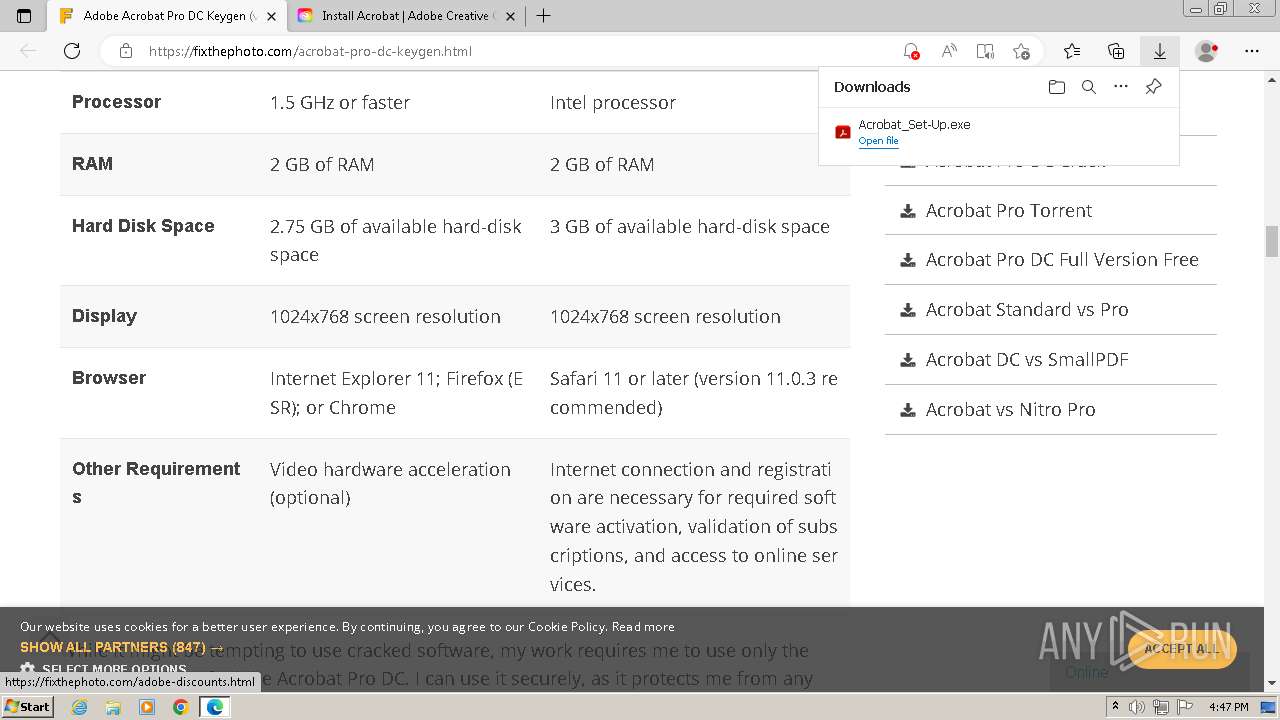Open Acrobat Standard vs Pro link
This screenshot has height=720, width=1280.
click(x=1027, y=310)
